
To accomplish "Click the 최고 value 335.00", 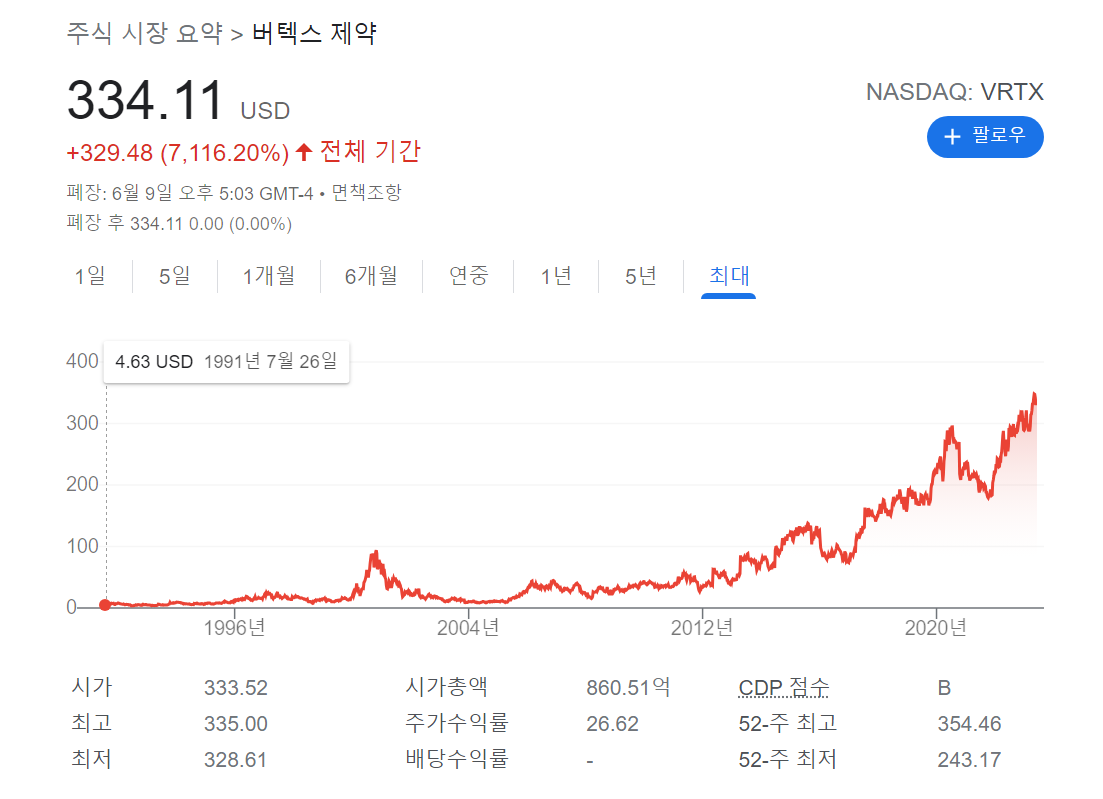I will coord(236,724).
